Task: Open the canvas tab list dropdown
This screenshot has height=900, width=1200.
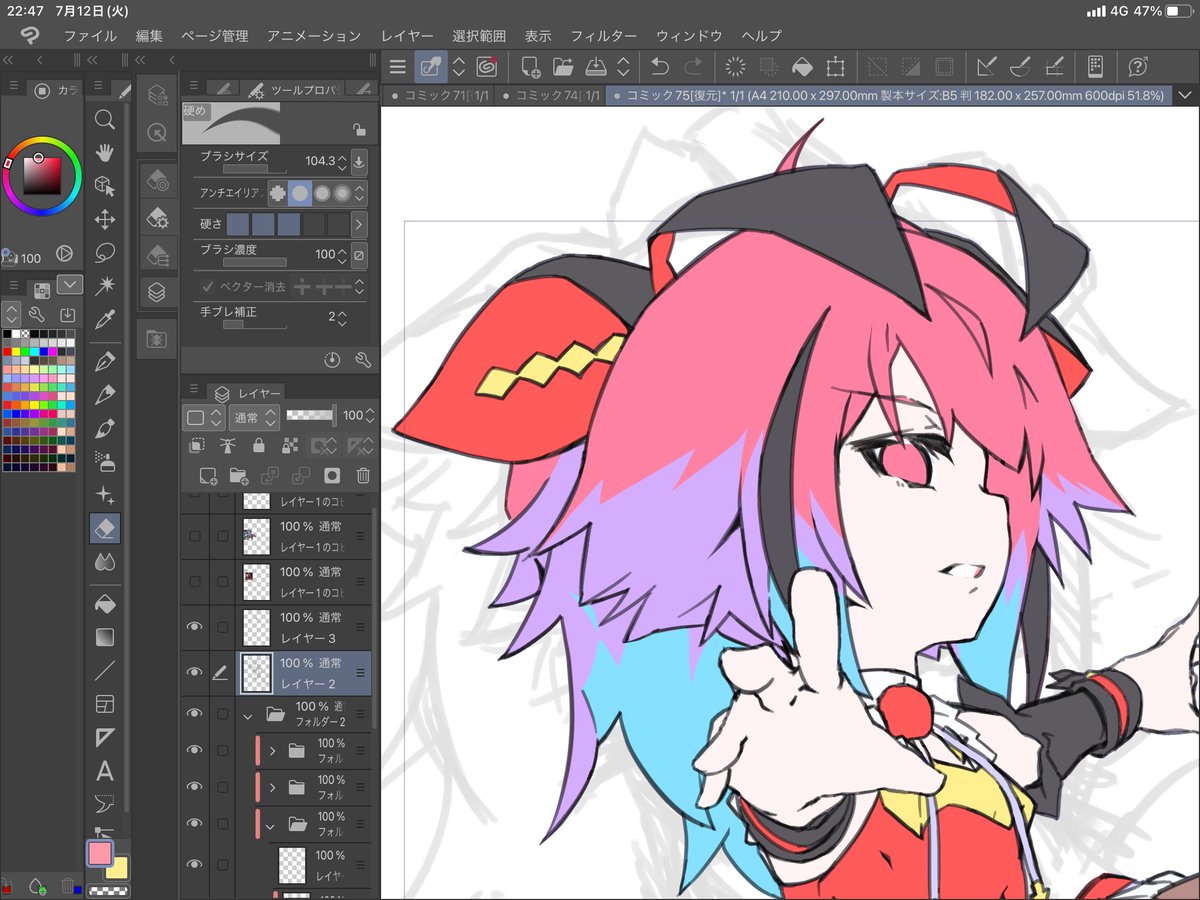Action: (1186, 95)
